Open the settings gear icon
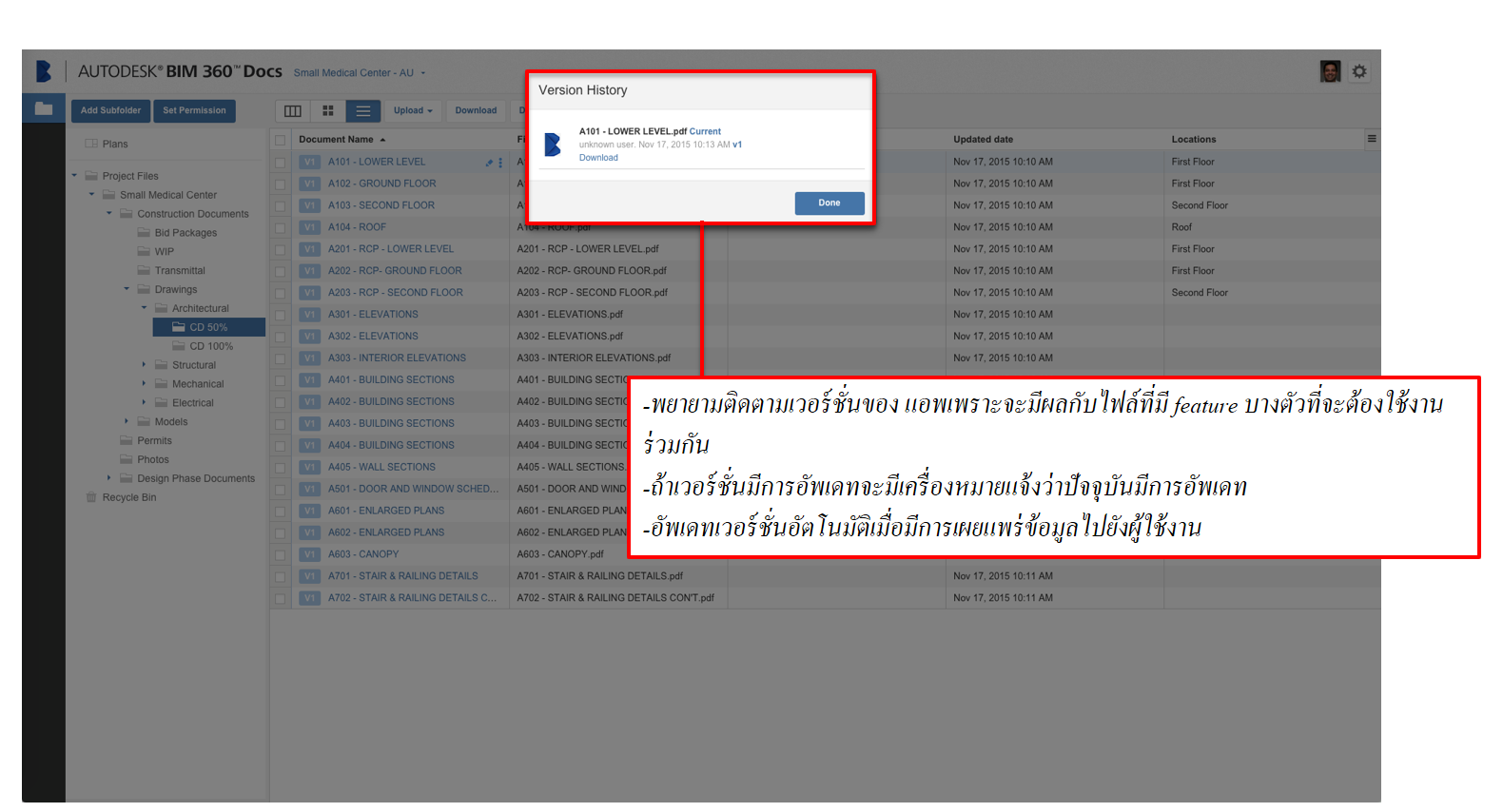The image size is (1503, 812). [1359, 71]
